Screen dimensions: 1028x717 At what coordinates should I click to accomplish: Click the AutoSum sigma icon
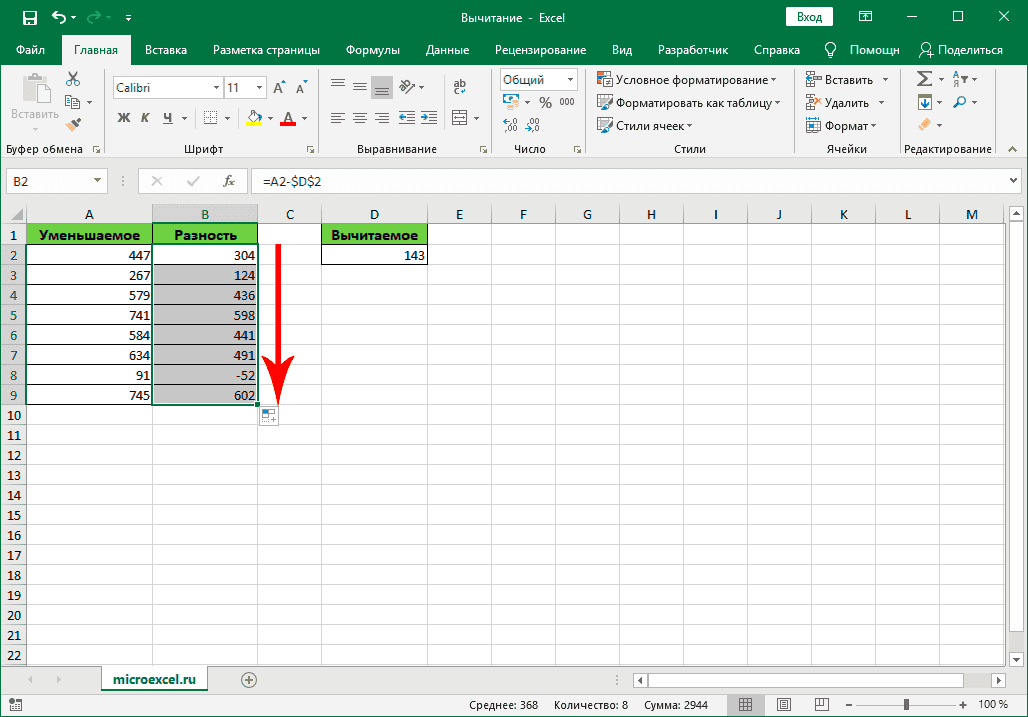(924, 79)
